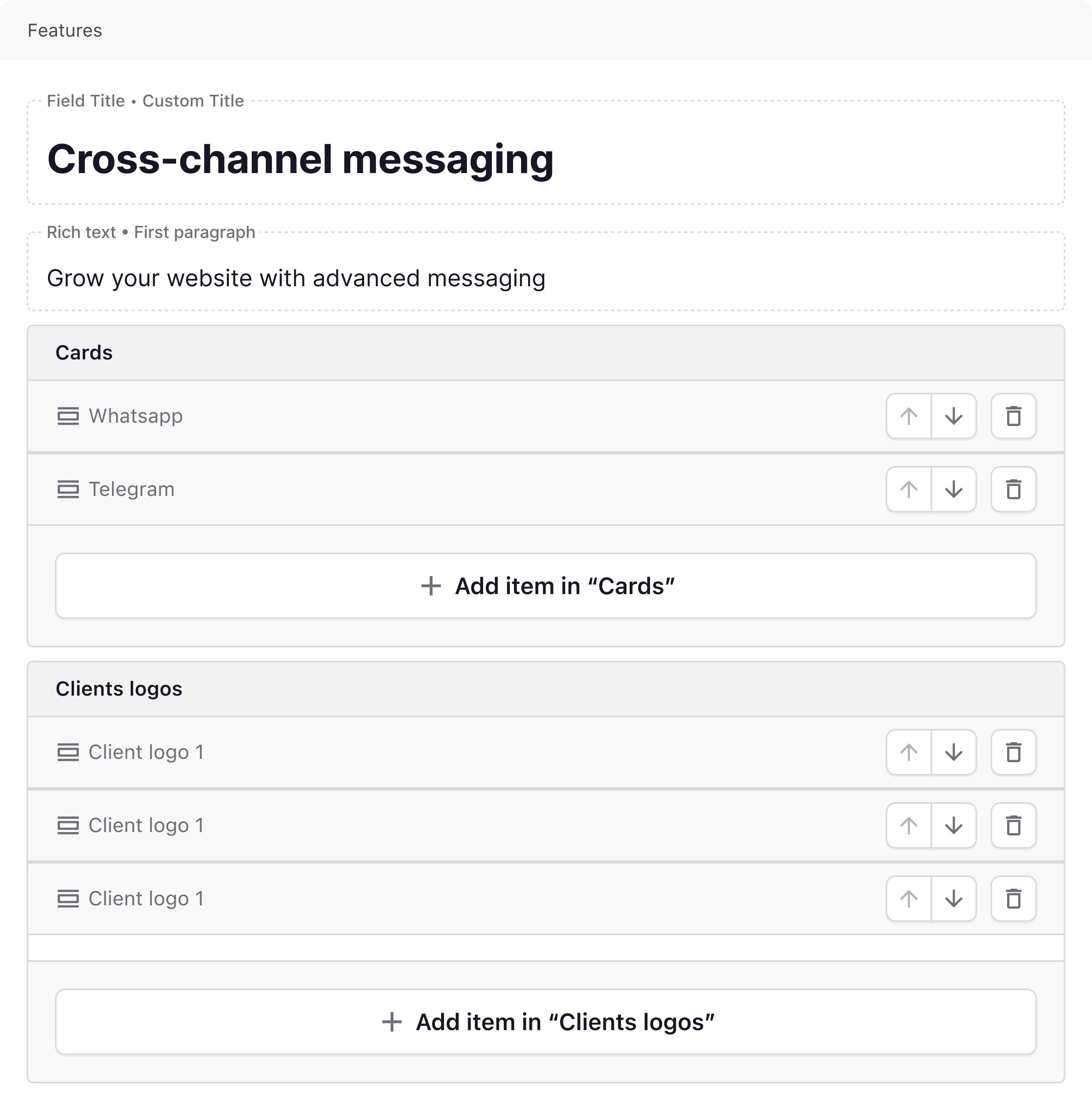Screen dimensions: 1092x1110
Task: Expand the Whatsapp card item
Action: point(135,416)
